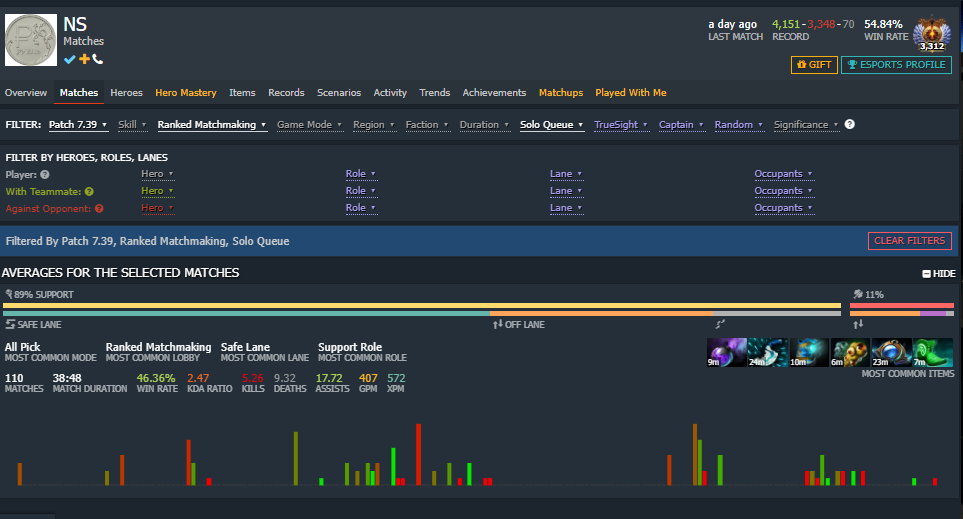The image size is (963, 519).
Task: Open the Player row Hero dropdown
Action: [x=157, y=174]
